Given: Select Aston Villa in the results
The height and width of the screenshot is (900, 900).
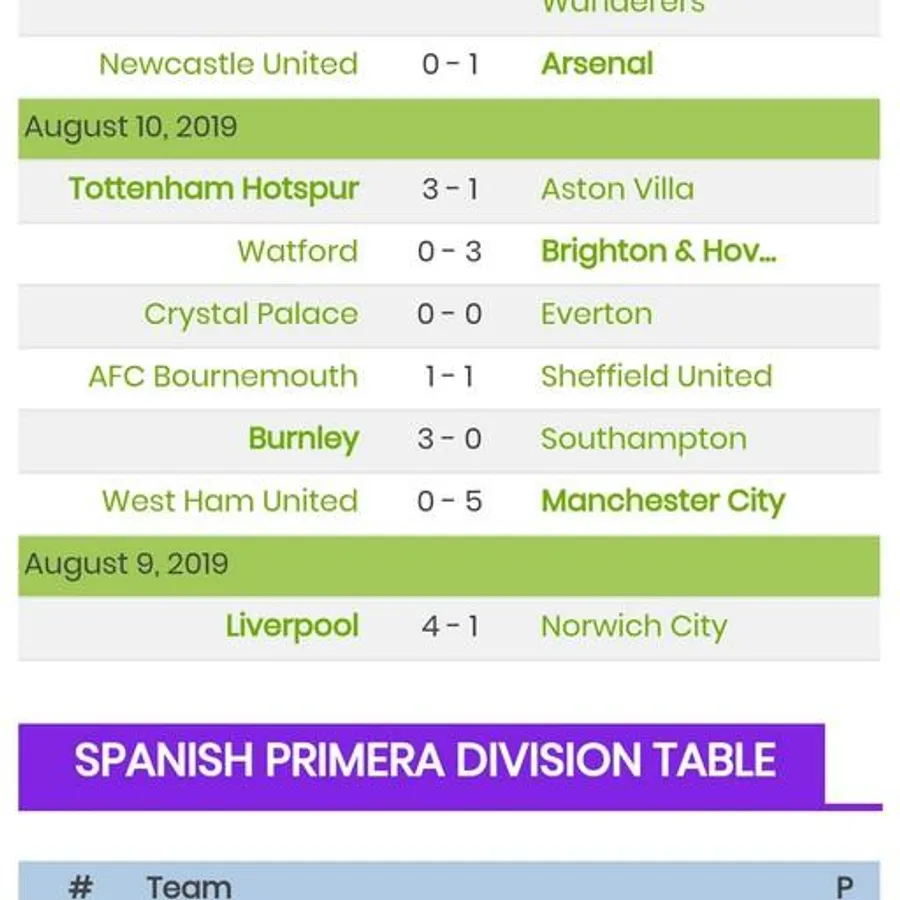Looking at the screenshot, I should tap(617, 189).
